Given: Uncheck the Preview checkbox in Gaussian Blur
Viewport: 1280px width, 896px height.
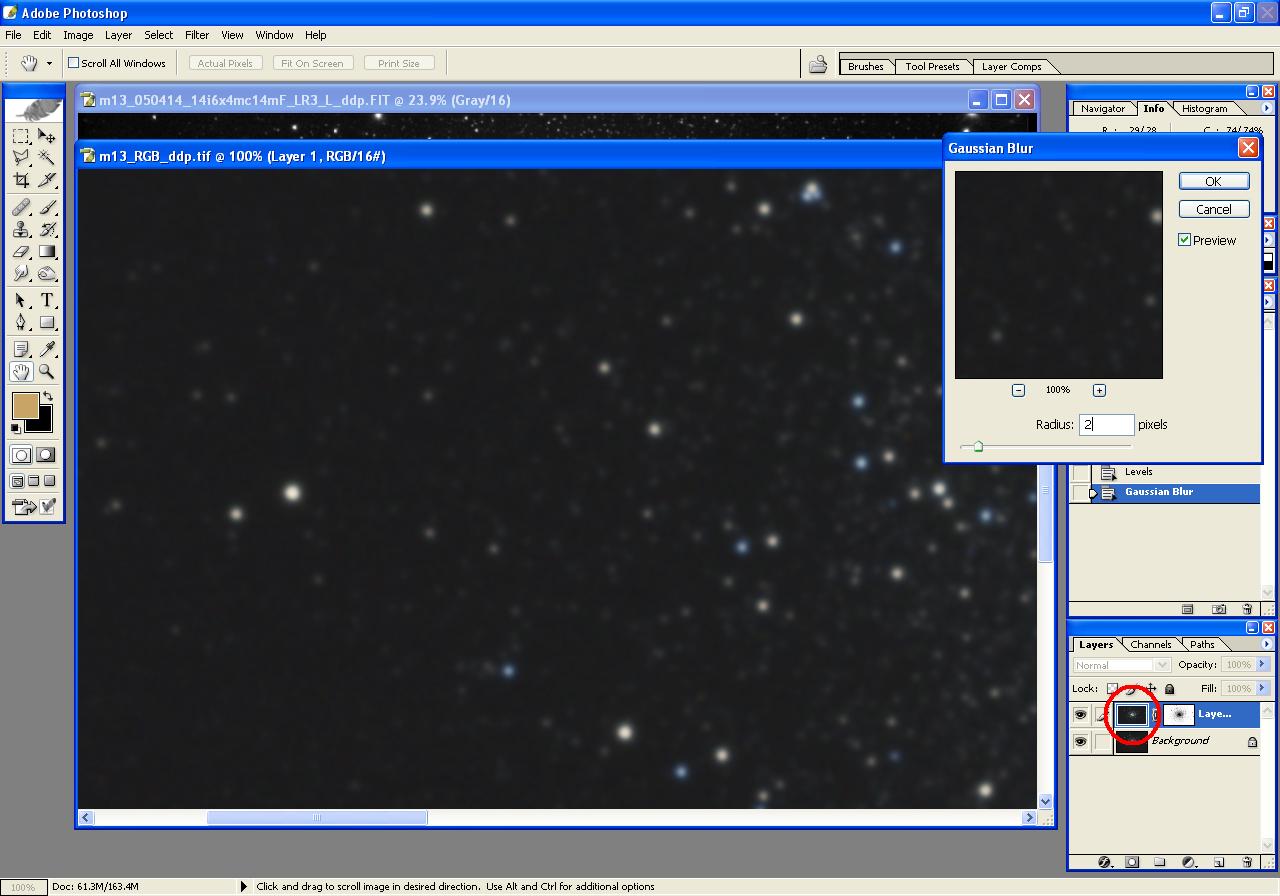Looking at the screenshot, I should point(1185,240).
